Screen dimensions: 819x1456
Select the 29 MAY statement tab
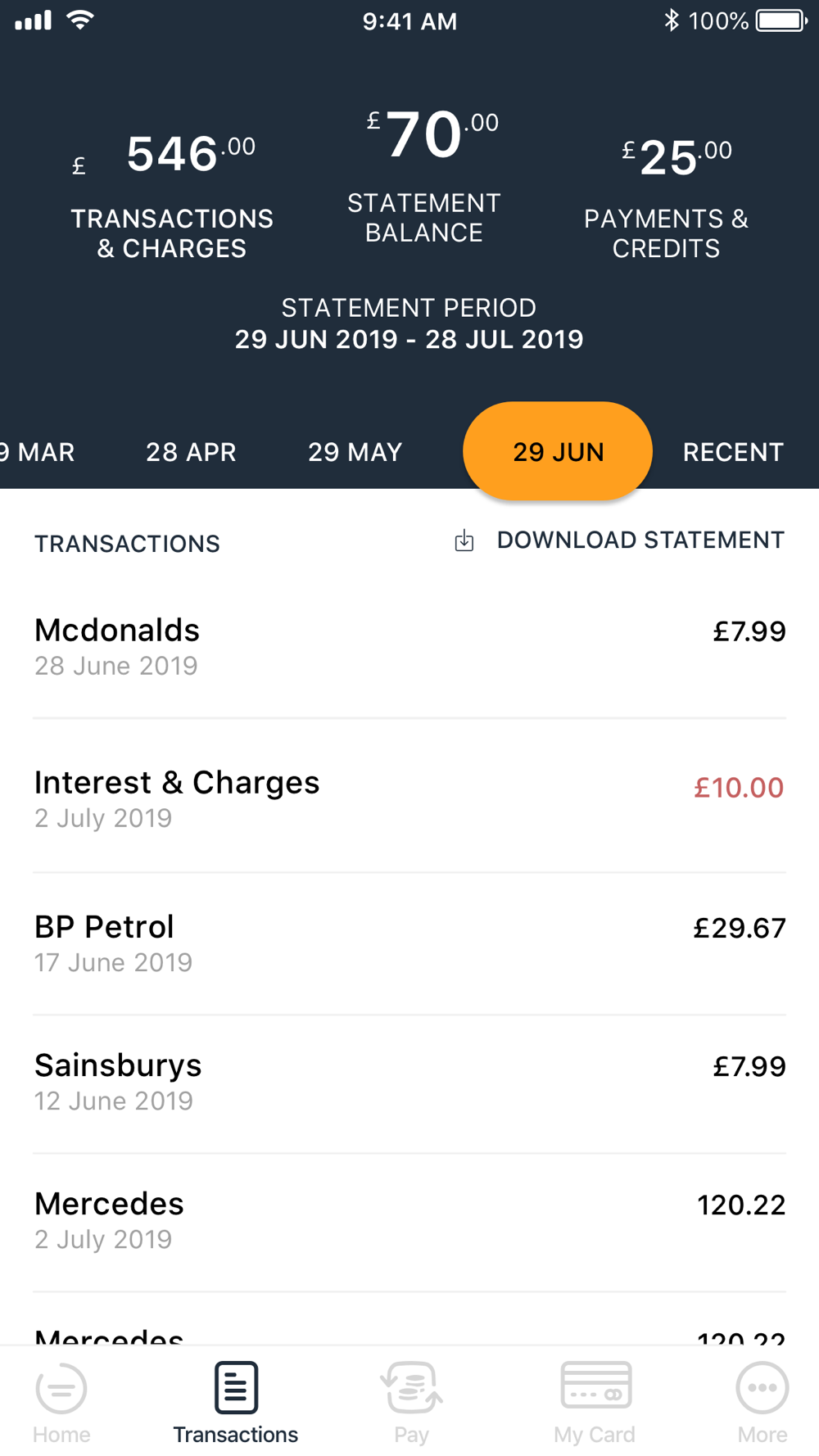355,452
